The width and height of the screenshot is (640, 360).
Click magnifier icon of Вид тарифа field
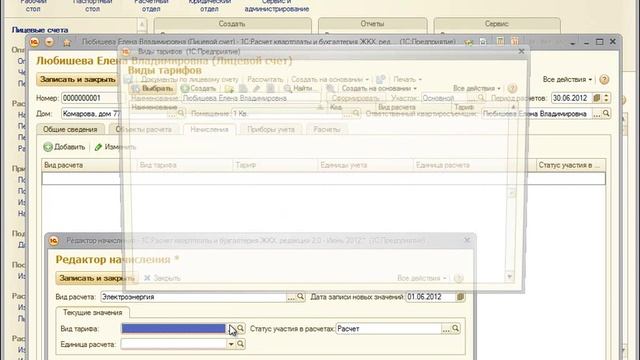pyautogui.click(x=241, y=328)
